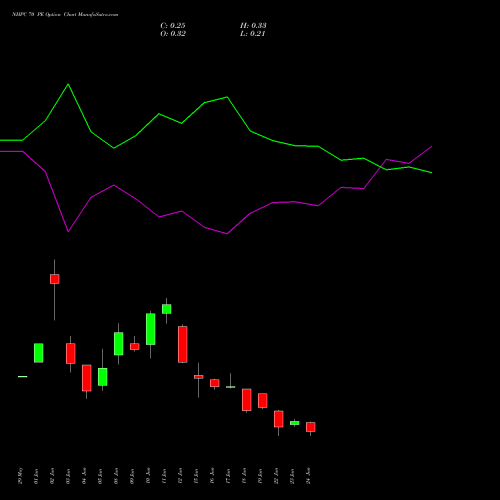Click the 05 Jun date label

(100, 476)
